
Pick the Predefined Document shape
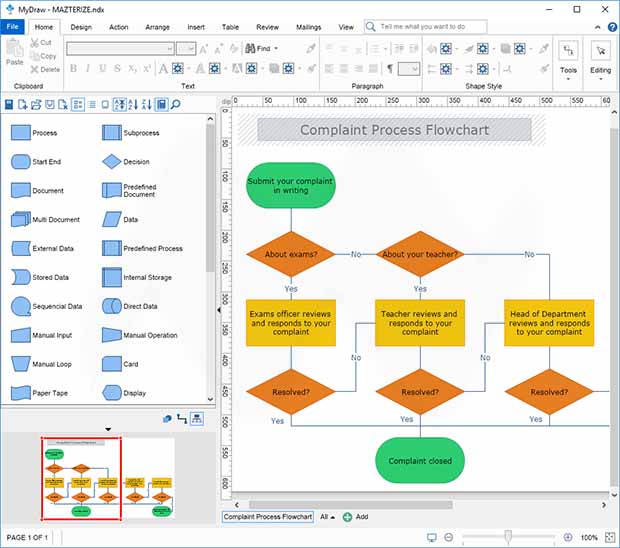click(x=129, y=191)
